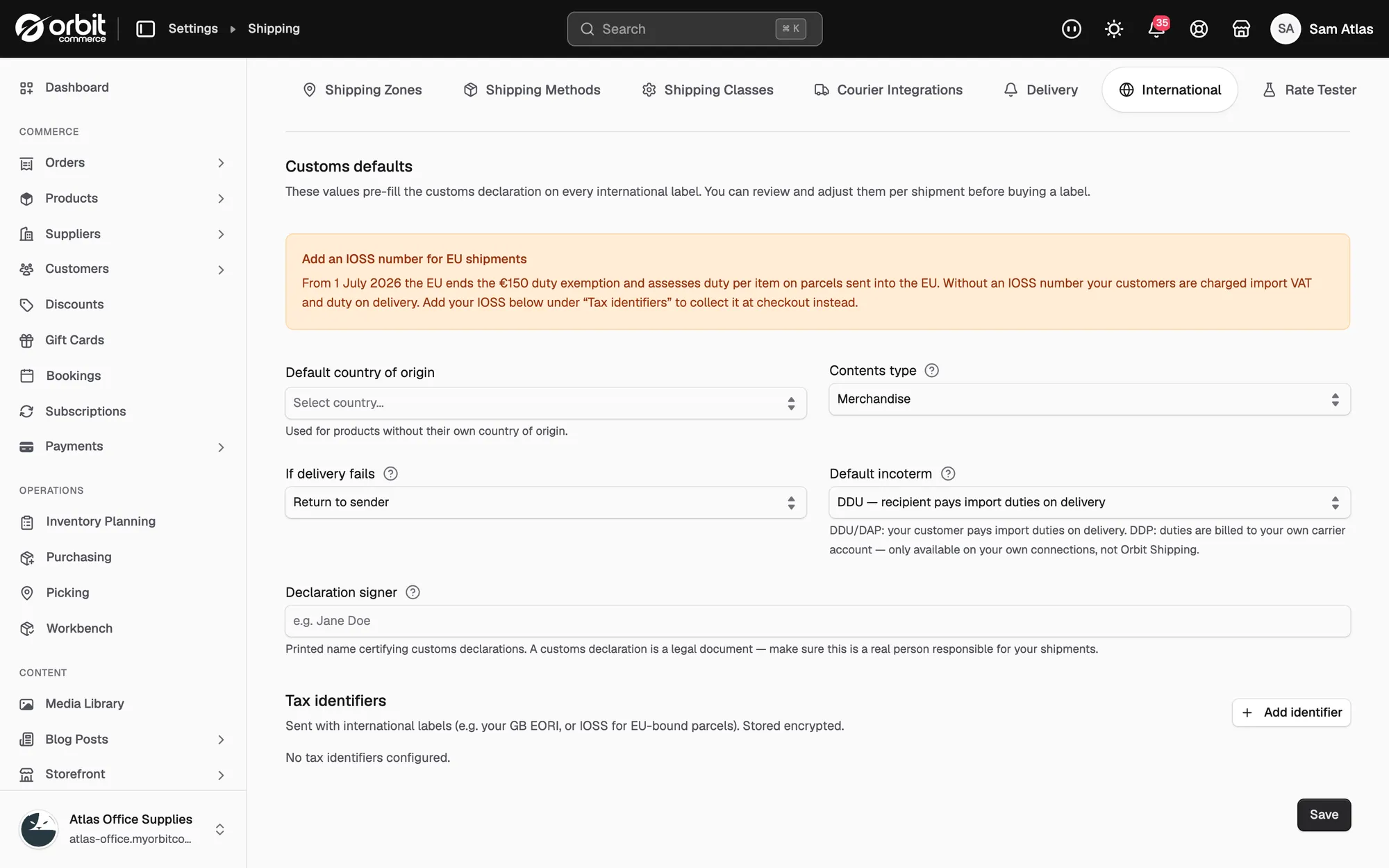
Task: Click the Save button
Action: 1324,815
